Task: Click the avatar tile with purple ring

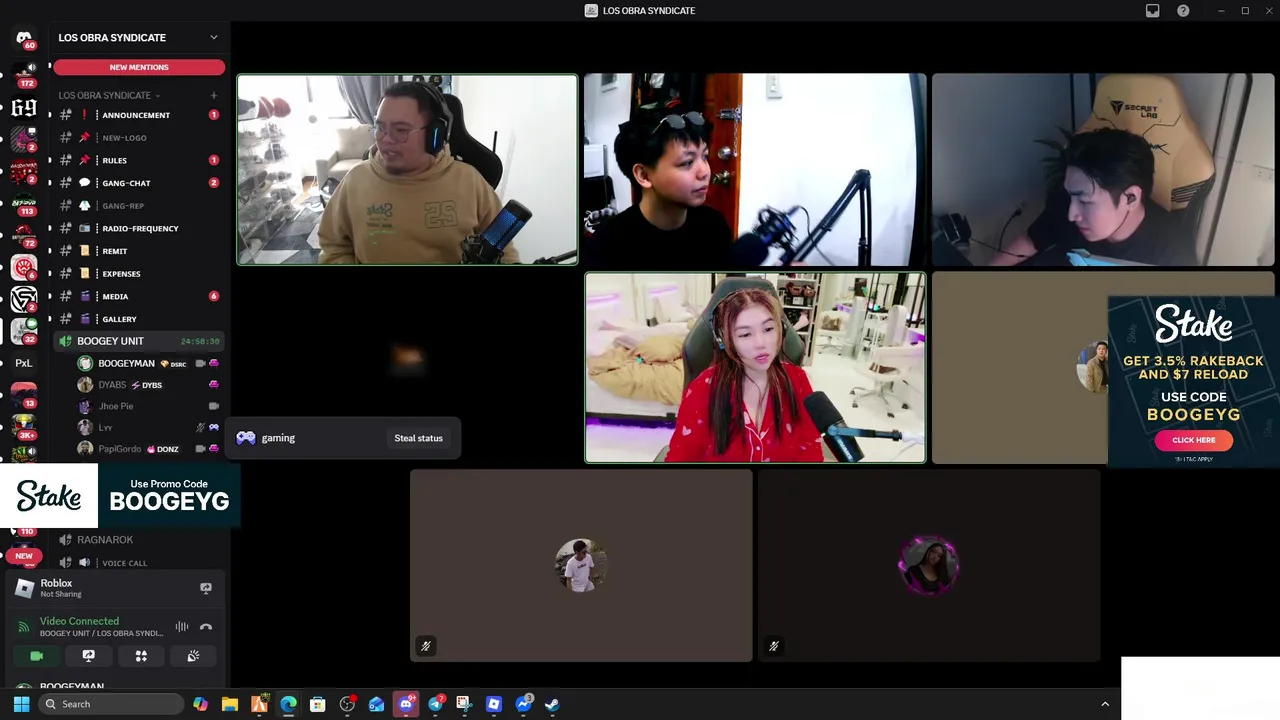Action: click(x=929, y=566)
